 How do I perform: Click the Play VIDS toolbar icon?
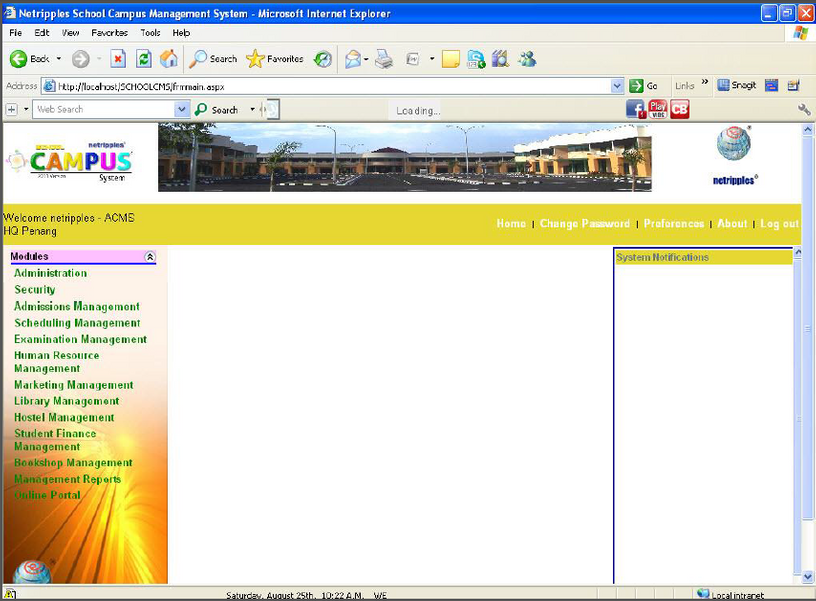tap(658, 109)
